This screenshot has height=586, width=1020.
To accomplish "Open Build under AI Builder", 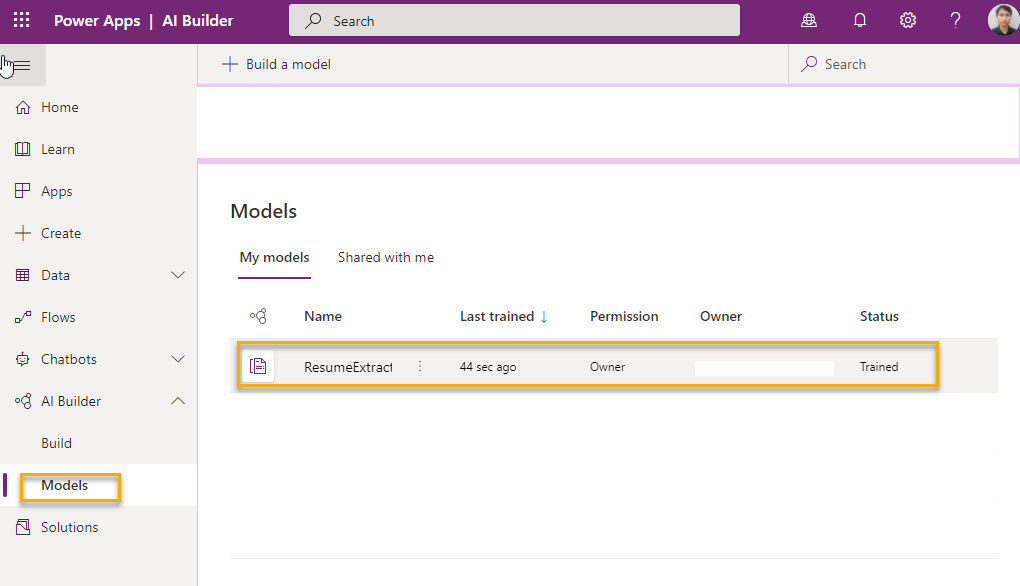I will point(57,443).
